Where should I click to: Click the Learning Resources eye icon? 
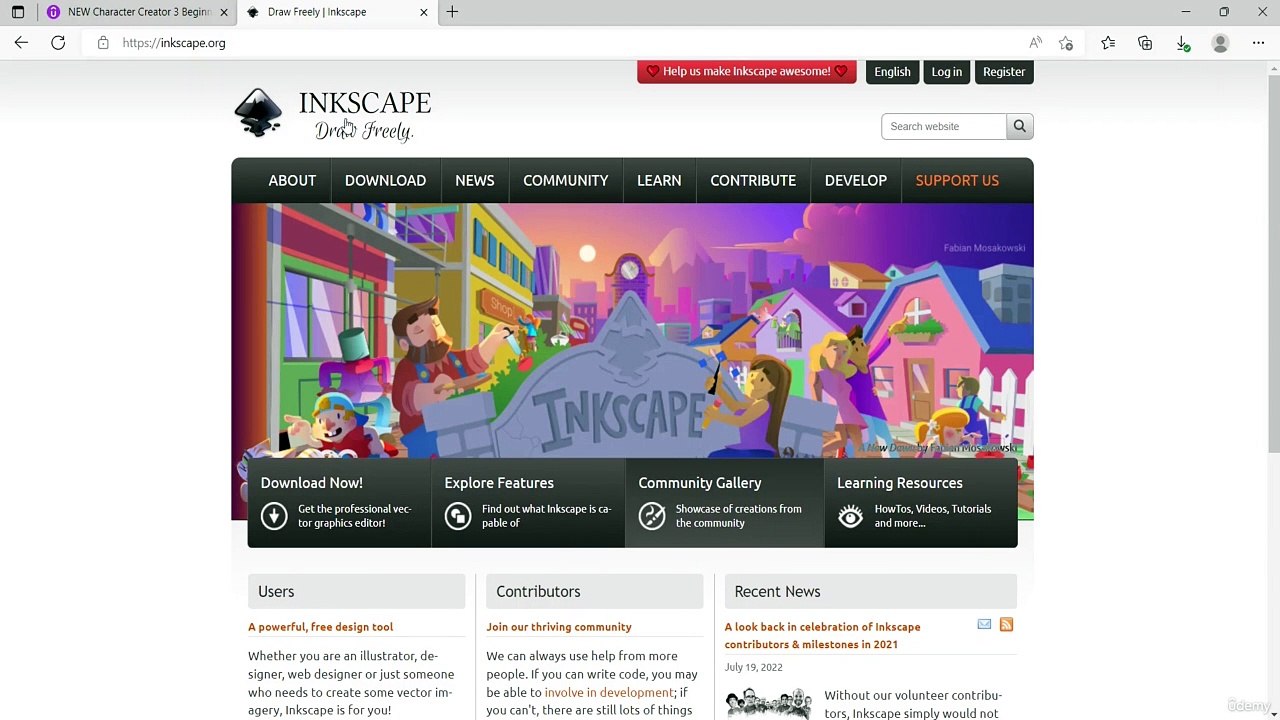click(x=850, y=516)
